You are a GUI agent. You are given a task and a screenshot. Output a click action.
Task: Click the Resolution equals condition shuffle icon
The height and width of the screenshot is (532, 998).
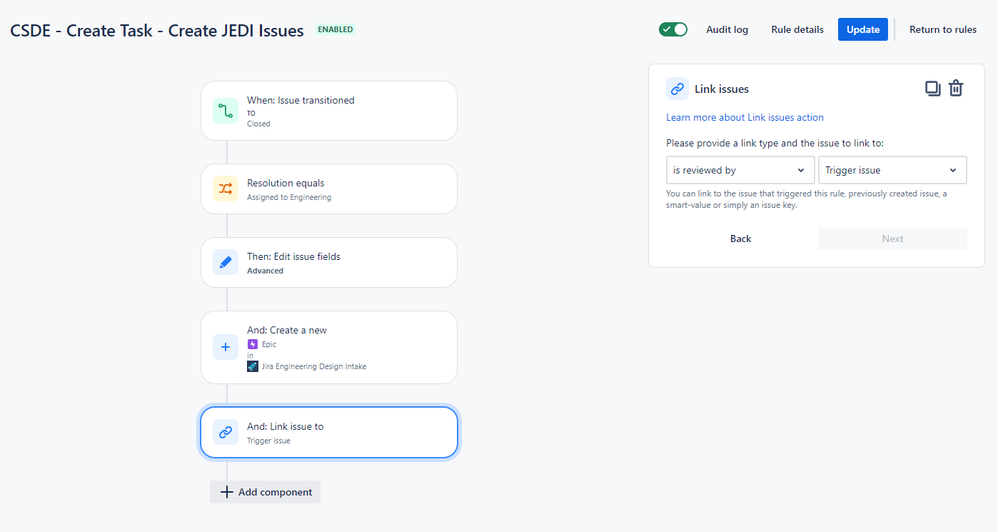click(225, 188)
